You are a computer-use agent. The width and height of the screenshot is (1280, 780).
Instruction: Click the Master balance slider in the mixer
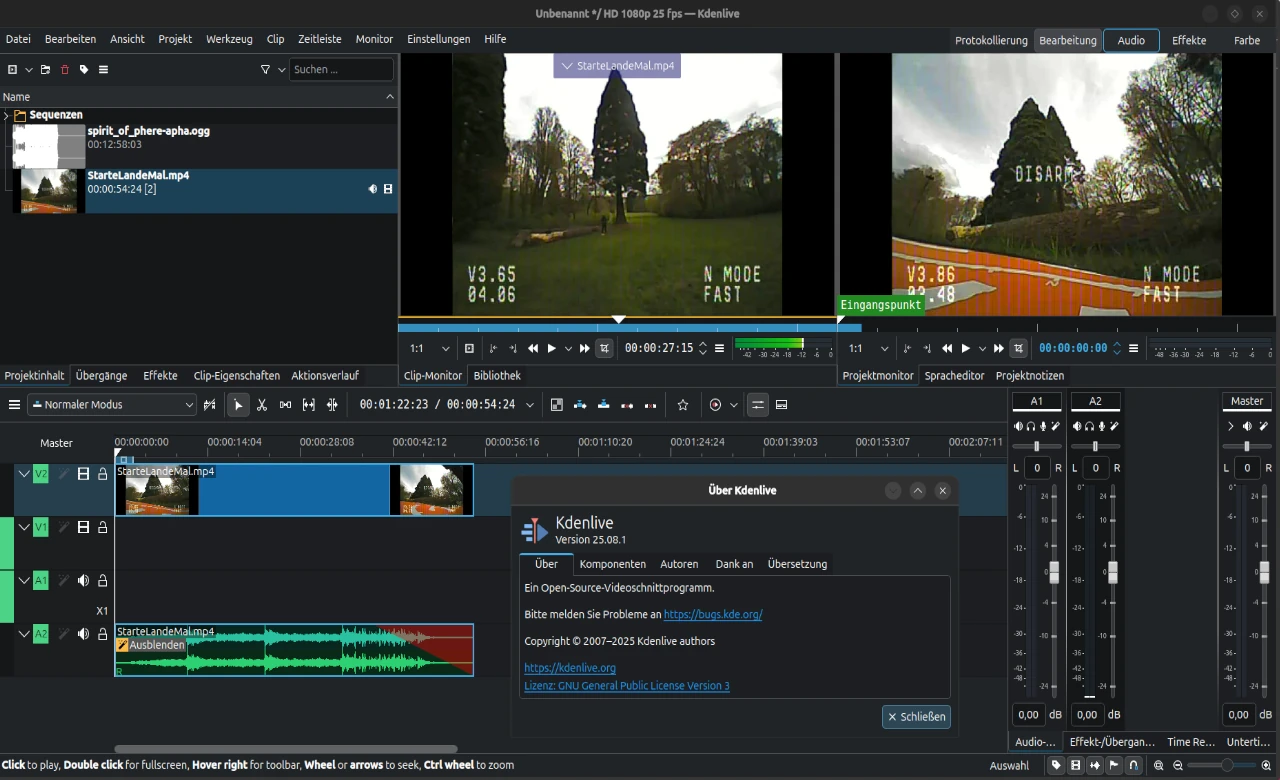pyautogui.click(x=1246, y=446)
